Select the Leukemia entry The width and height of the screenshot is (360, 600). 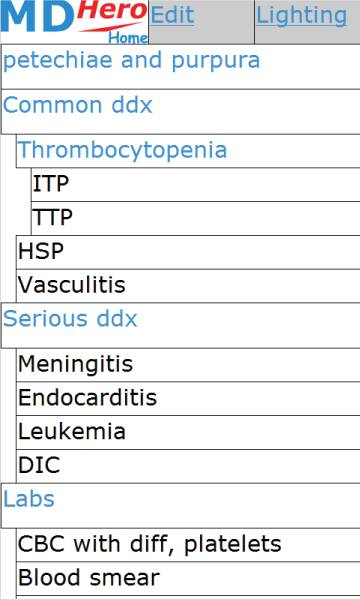point(188,432)
